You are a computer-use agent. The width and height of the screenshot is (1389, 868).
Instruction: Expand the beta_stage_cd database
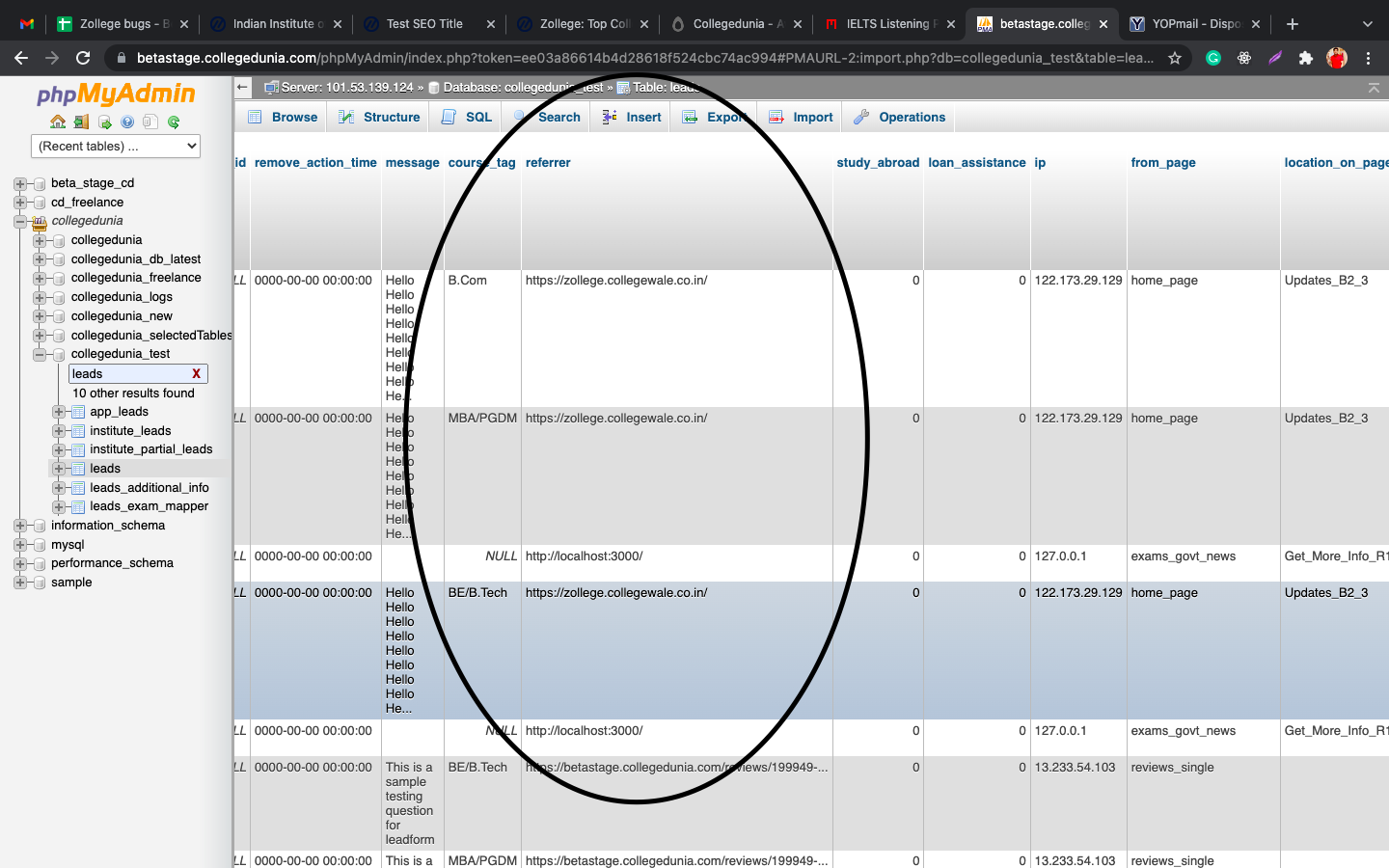20,183
